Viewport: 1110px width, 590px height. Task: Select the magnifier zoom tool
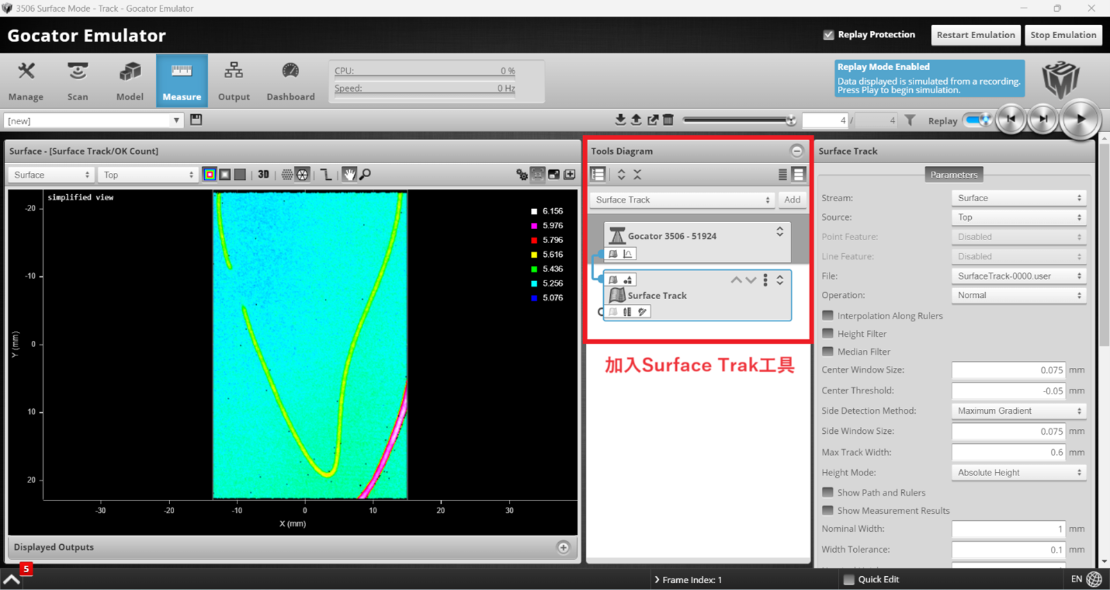point(365,174)
